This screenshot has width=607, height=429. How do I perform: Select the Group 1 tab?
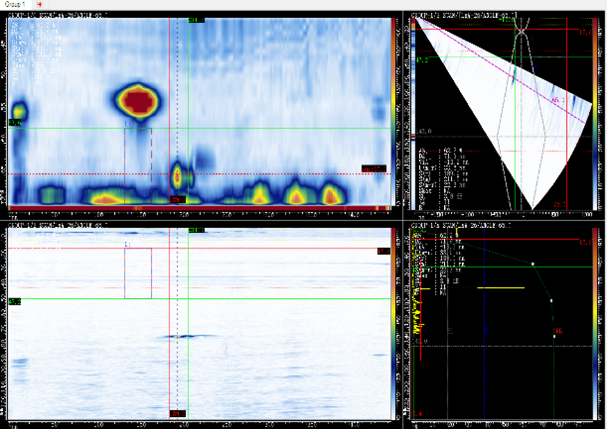pyautogui.click(x=15, y=4)
